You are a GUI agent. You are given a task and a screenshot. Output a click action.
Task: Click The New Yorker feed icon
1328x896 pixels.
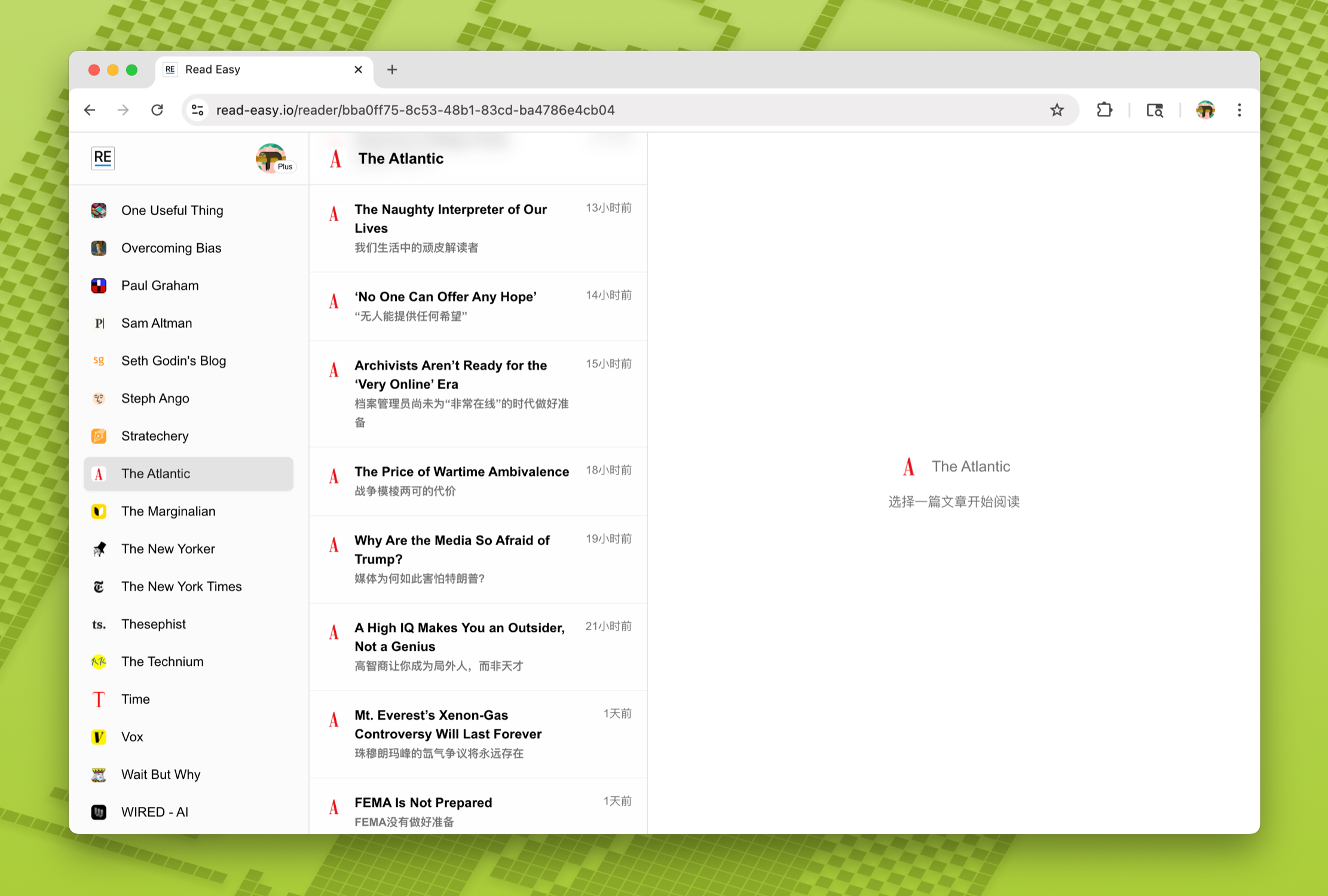click(99, 549)
